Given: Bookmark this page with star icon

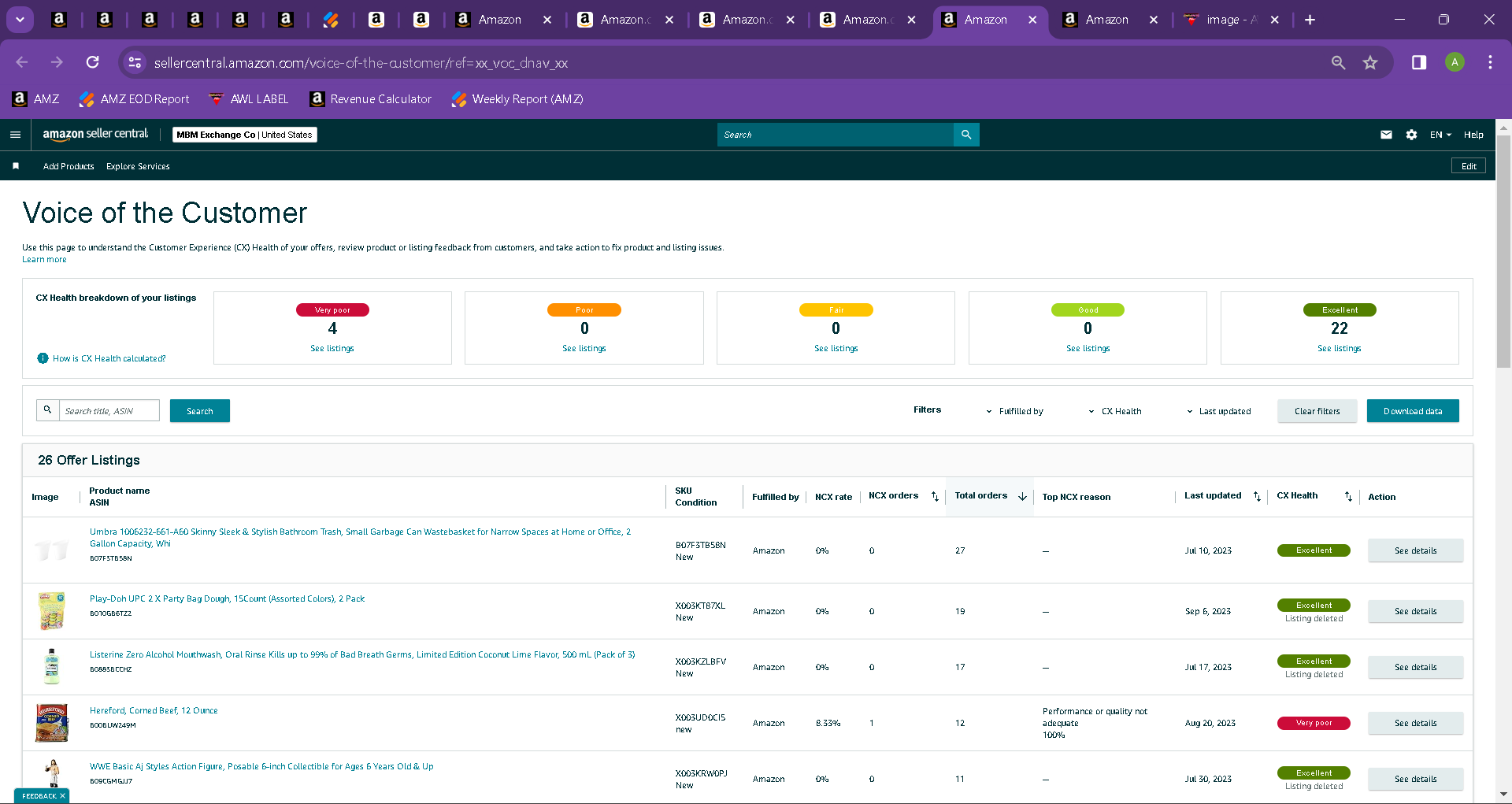Looking at the screenshot, I should pos(1370,62).
